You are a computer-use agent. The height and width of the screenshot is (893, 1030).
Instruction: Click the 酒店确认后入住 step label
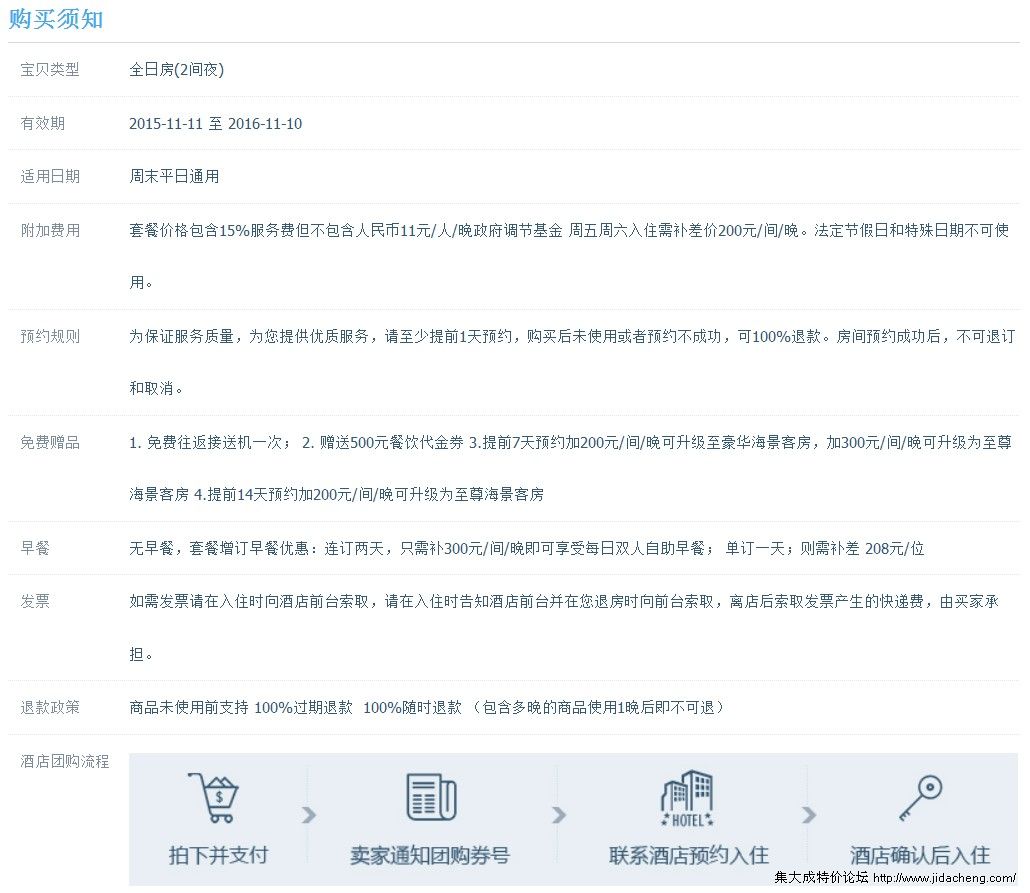pos(919,855)
